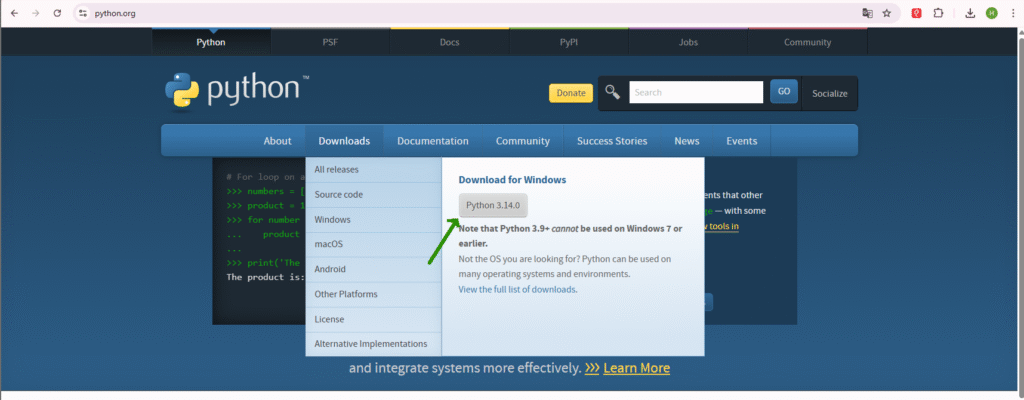Viewport: 1024px width, 400px height.
Task: Open the Events navigation menu
Action: click(x=742, y=141)
